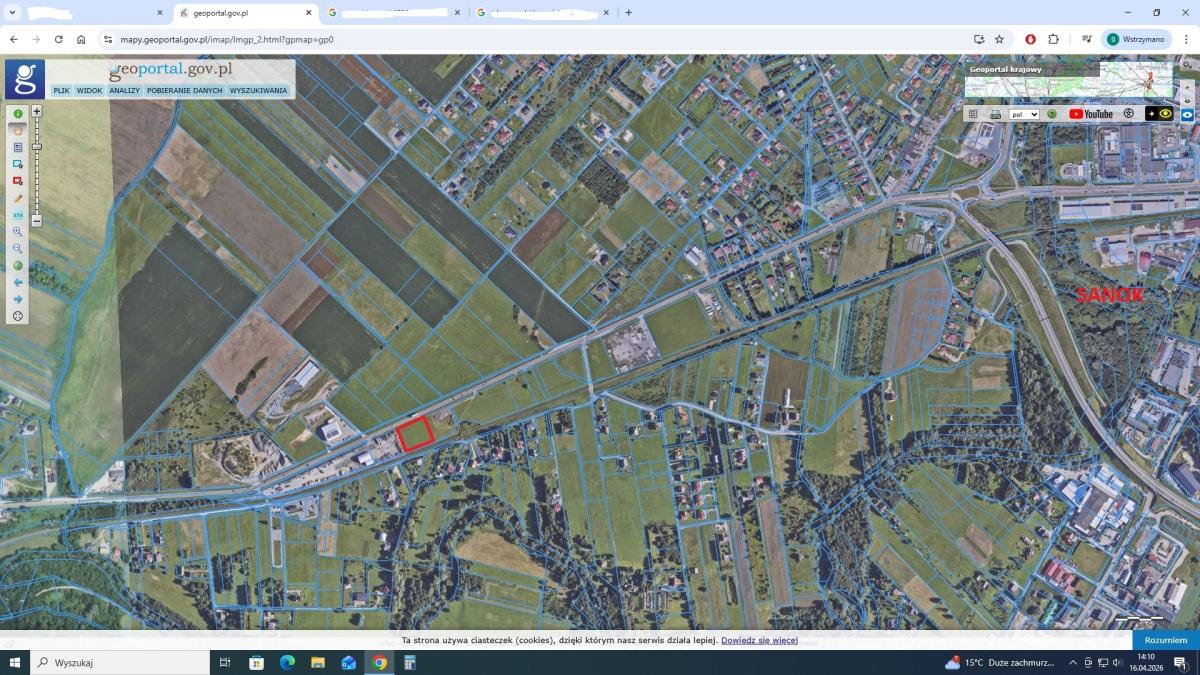Open the ANALIZY menu
Screen dimensions: 1200x675
tap(125, 91)
